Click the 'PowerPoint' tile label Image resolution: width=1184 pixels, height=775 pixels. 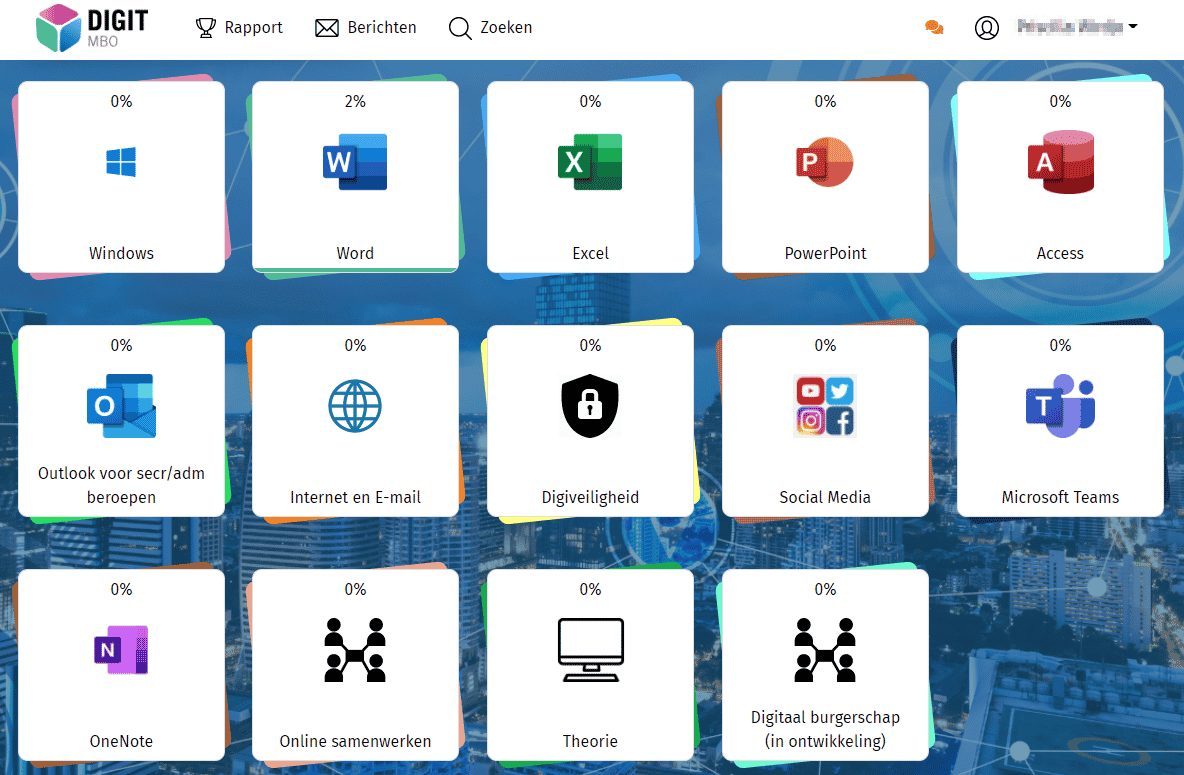tap(825, 253)
